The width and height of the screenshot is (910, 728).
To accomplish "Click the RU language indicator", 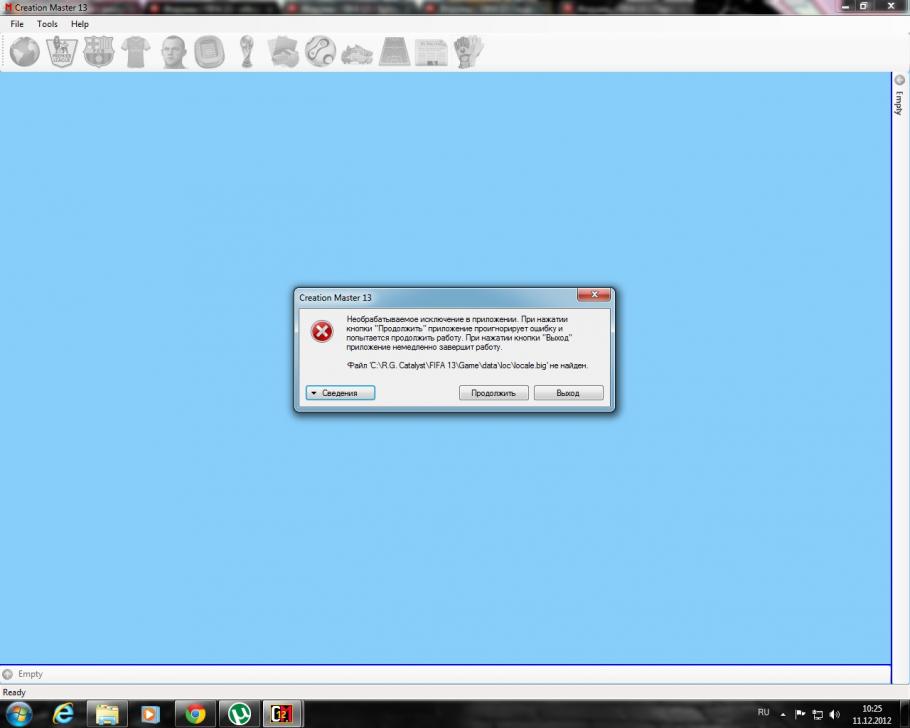I will pos(763,712).
